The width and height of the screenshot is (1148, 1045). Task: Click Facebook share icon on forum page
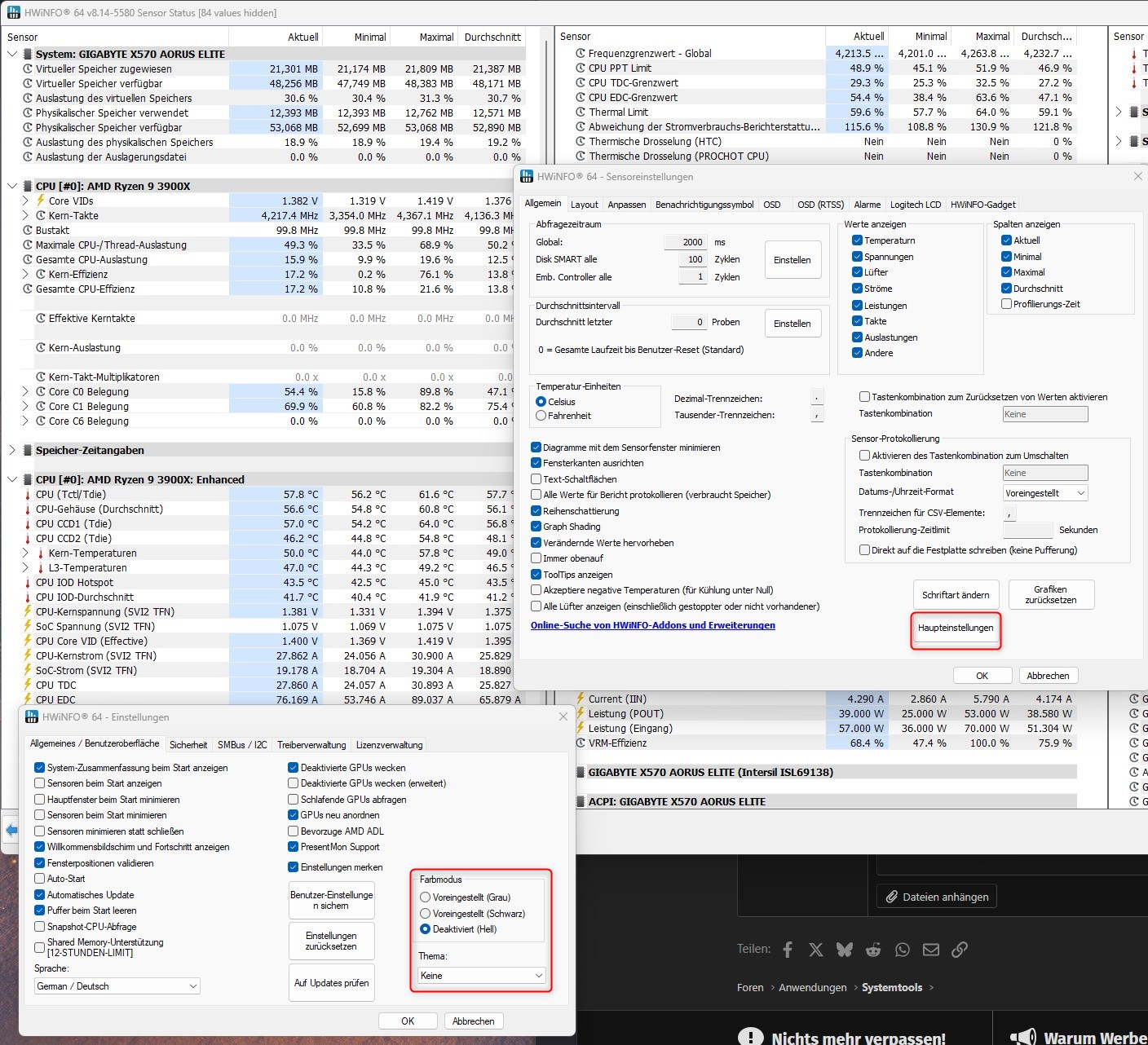788,950
